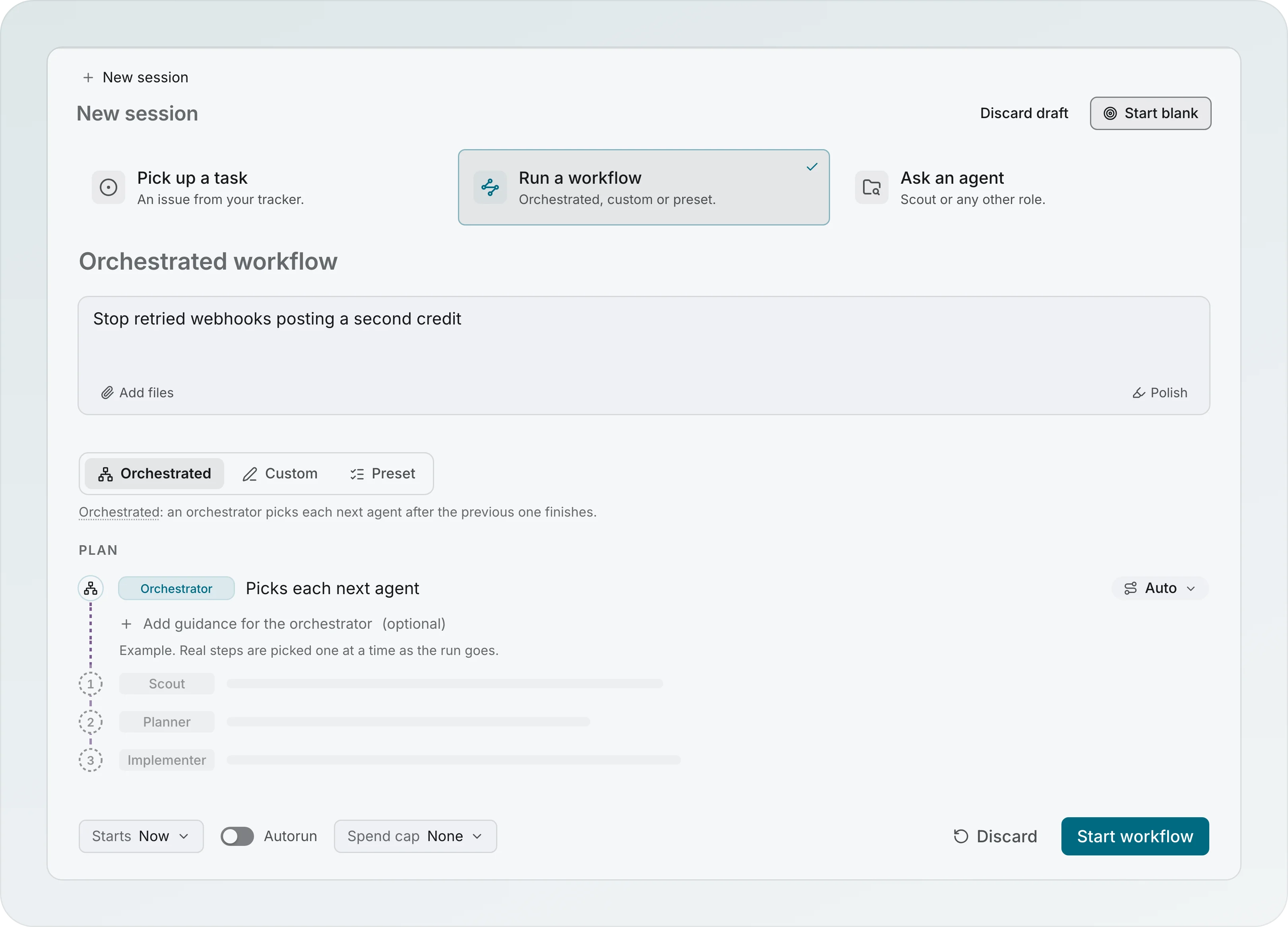Click the checkmark on Run a workflow card
Viewport: 1288px width, 927px height.
click(x=812, y=166)
